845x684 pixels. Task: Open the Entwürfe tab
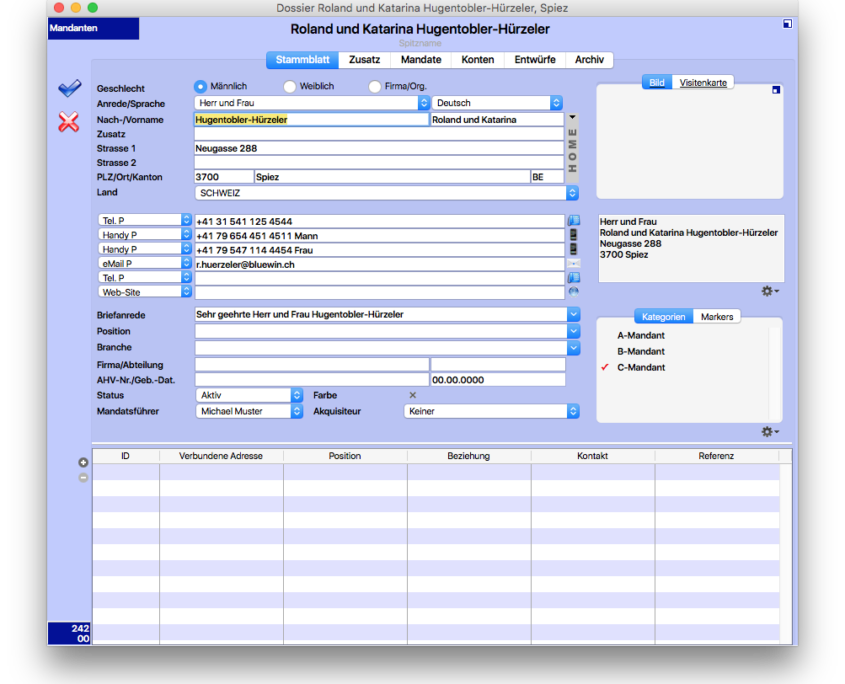coord(535,60)
